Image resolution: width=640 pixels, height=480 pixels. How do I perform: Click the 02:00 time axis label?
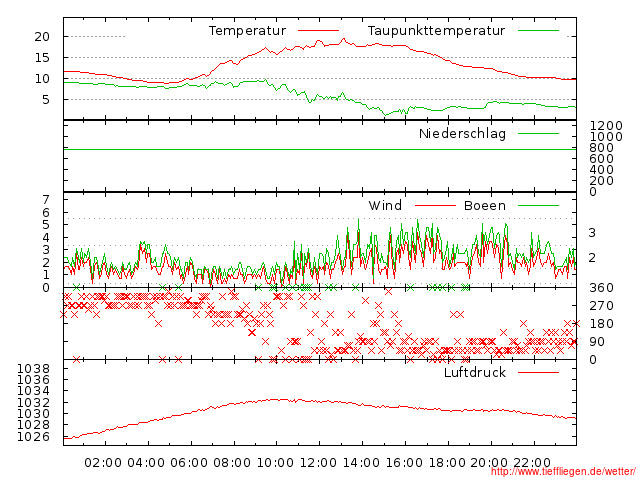103,463
